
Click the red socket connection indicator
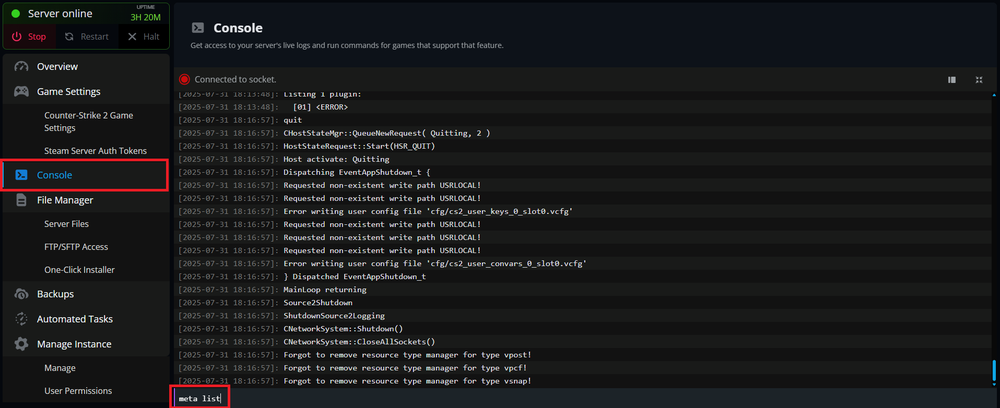pyautogui.click(x=184, y=80)
